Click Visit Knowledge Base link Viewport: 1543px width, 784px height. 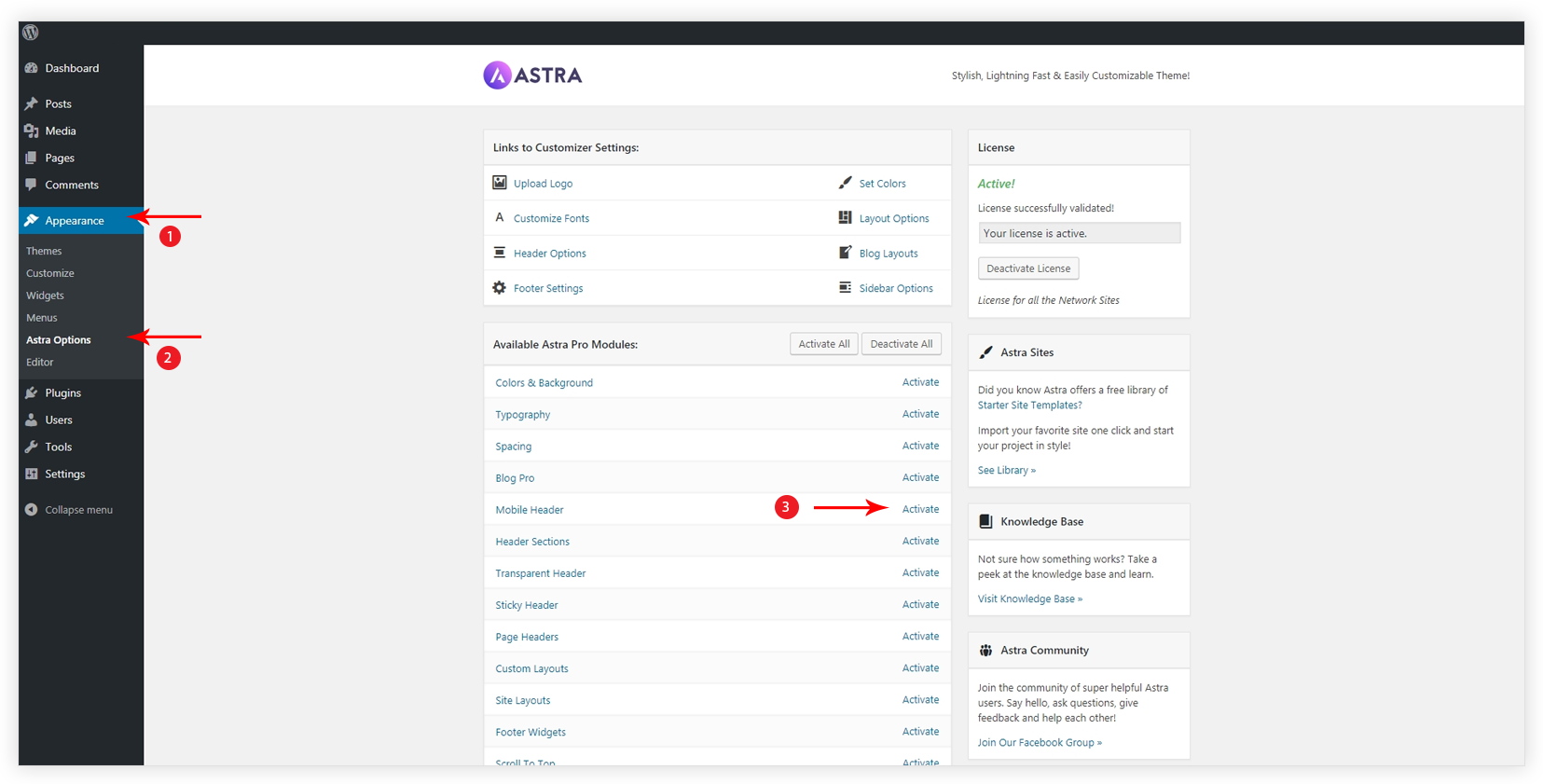(1030, 598)
